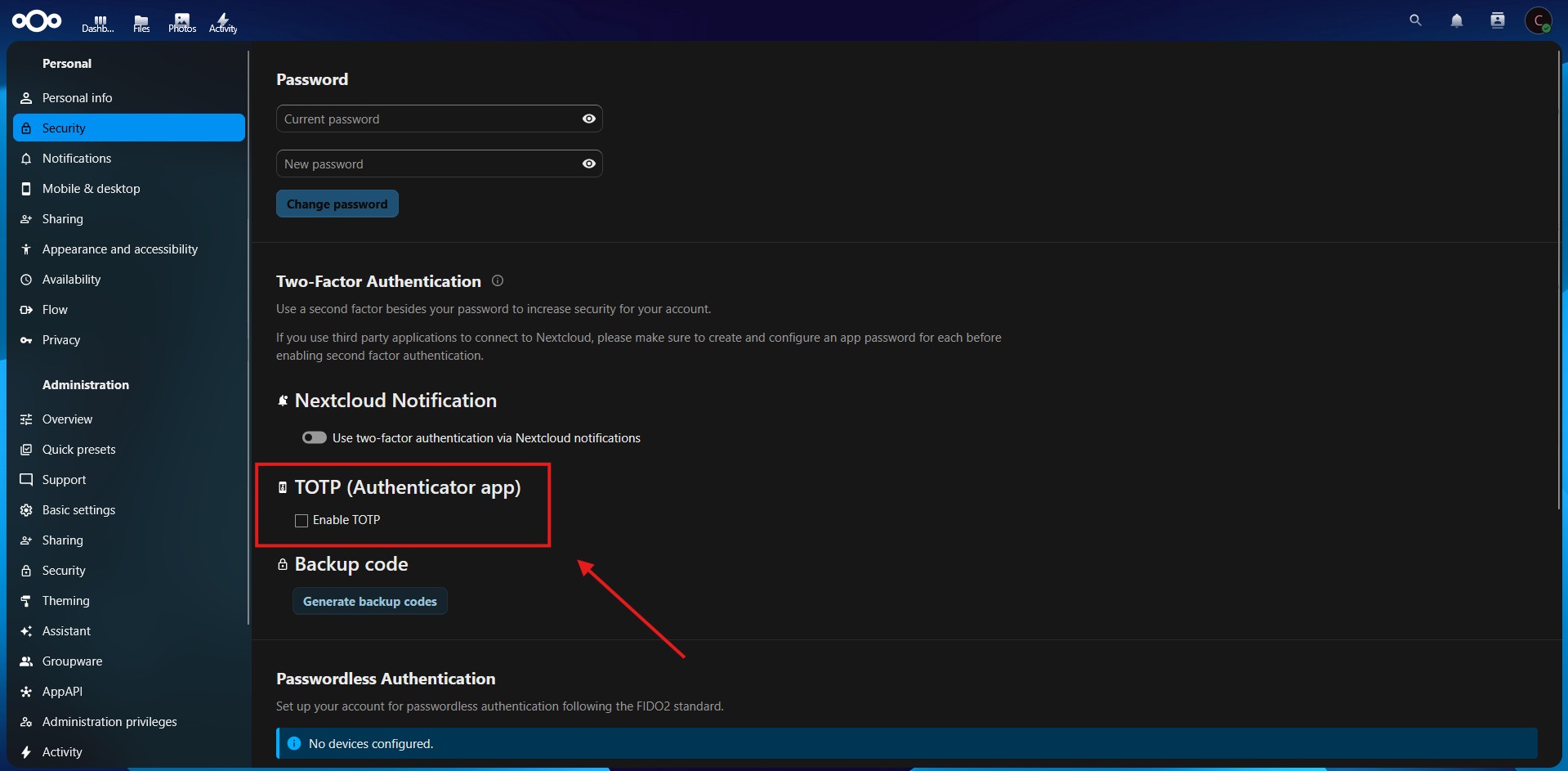The width and height of the screenshot is (1568, 771).
Task: Click the Nextcloud logo
Action: (37, 20)
